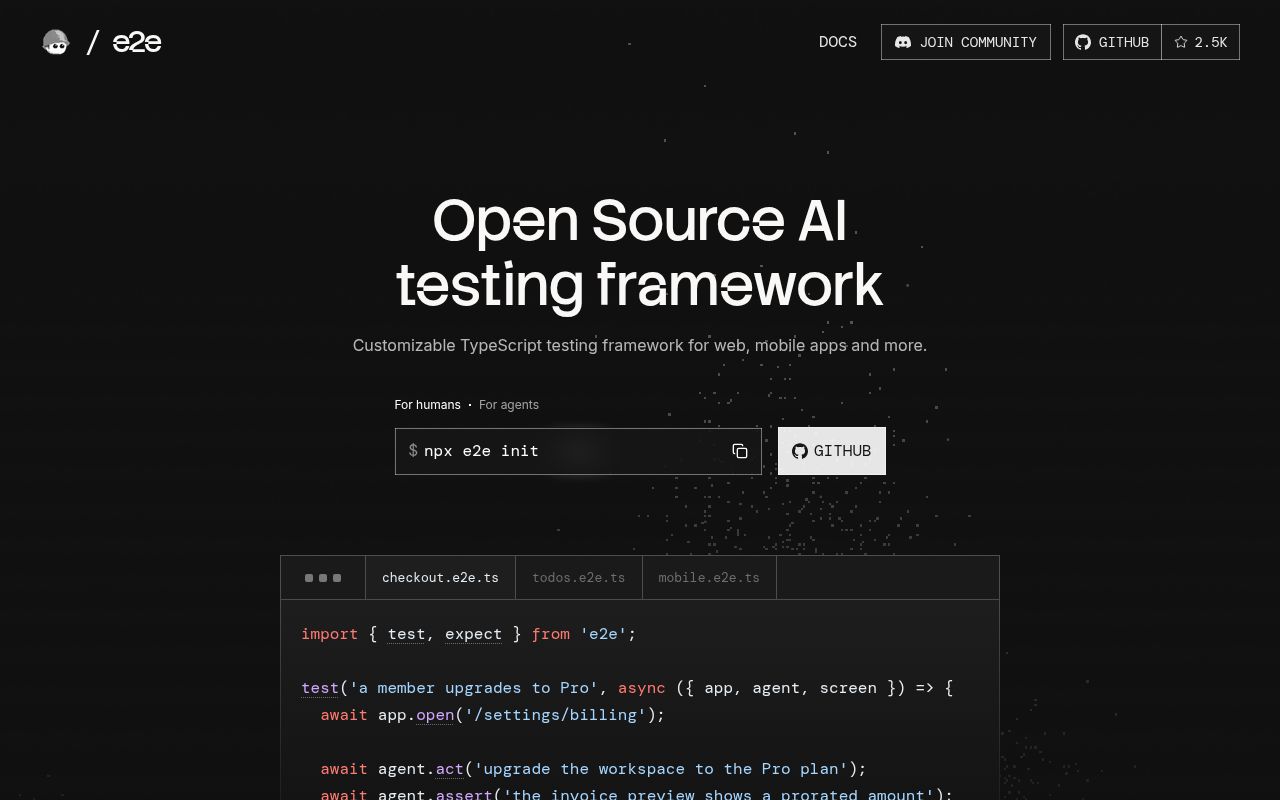1280x800 pixels.
Task: Click the 'a member upgrades to Pro' string
Action: coord(473,688)
